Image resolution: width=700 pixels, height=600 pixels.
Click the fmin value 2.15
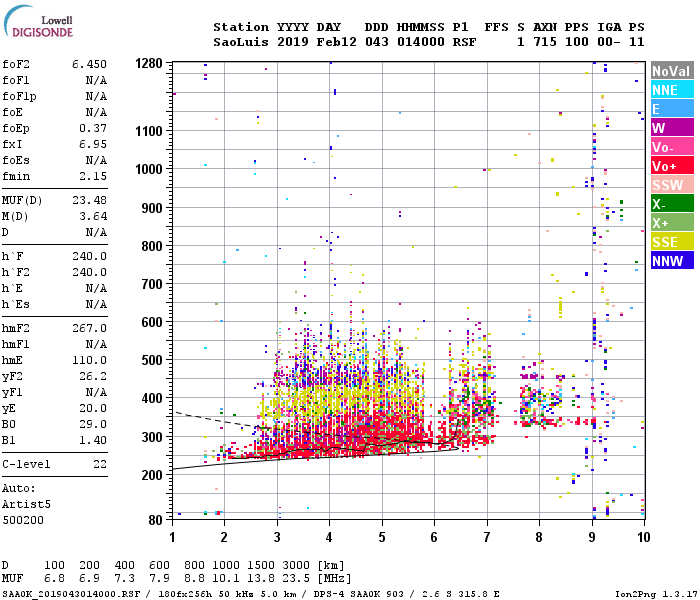pos(93,176)
